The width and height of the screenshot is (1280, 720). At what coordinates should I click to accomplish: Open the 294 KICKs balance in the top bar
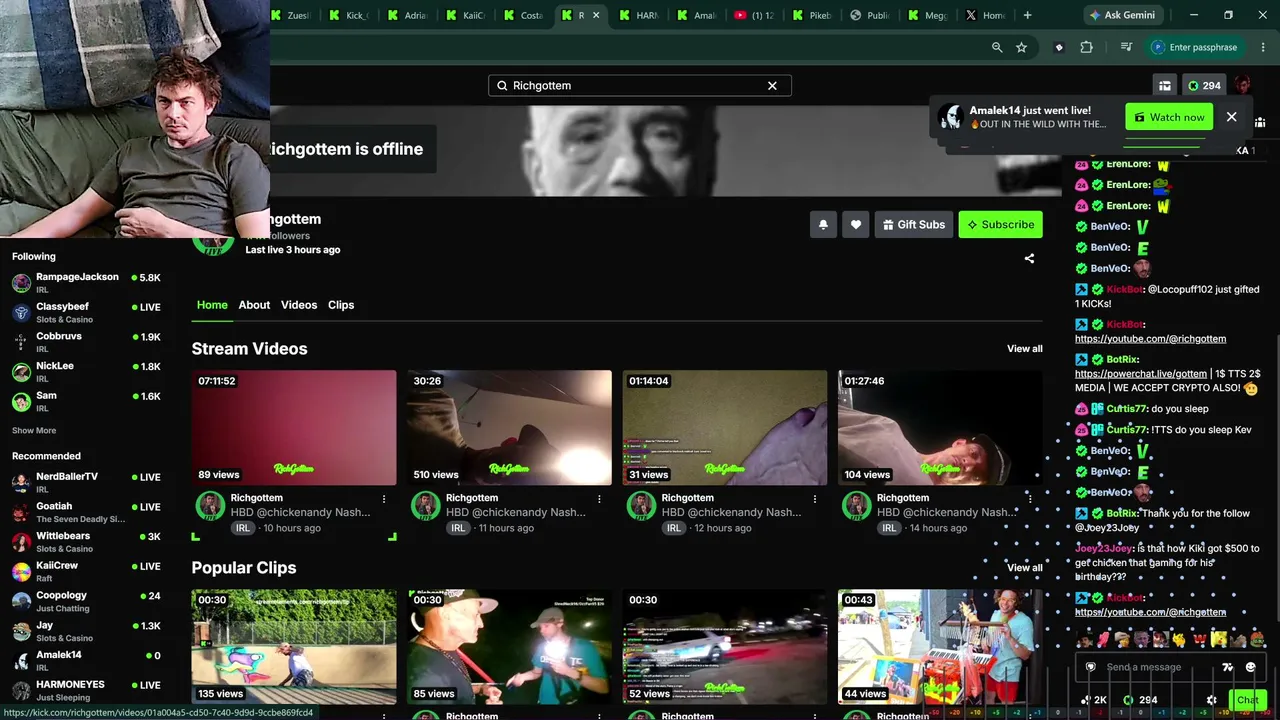coord(1204,86)
